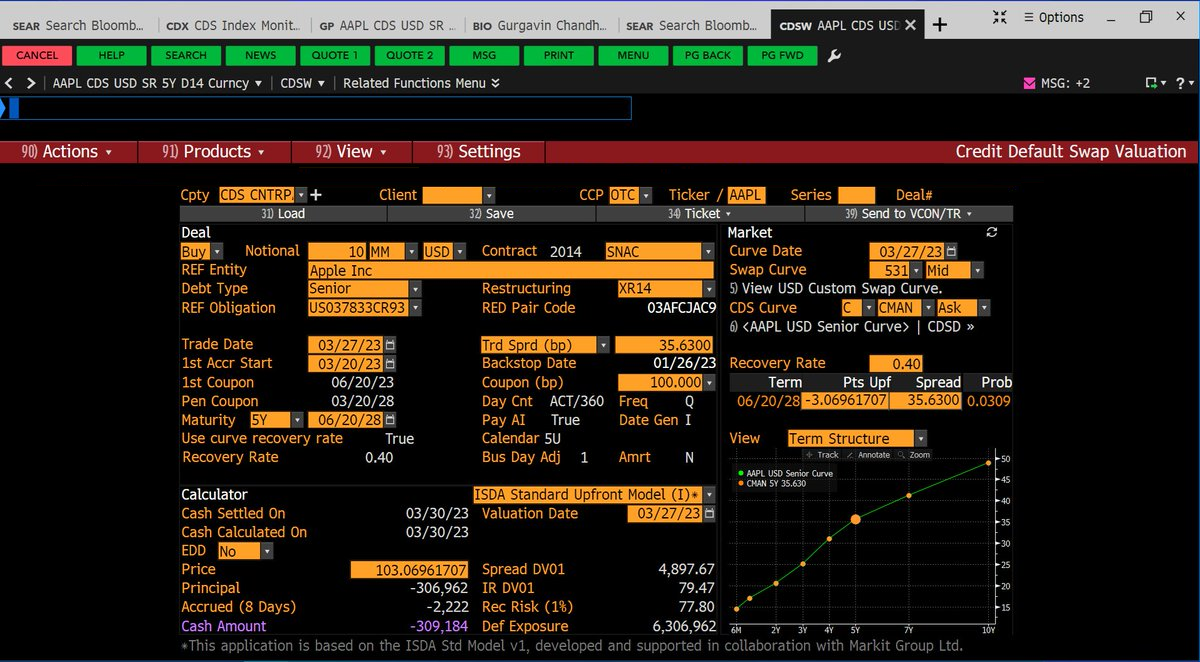Expand Related Functions Menu chevron
This screenshot has height=662, width=1200.
pos(495,83)
